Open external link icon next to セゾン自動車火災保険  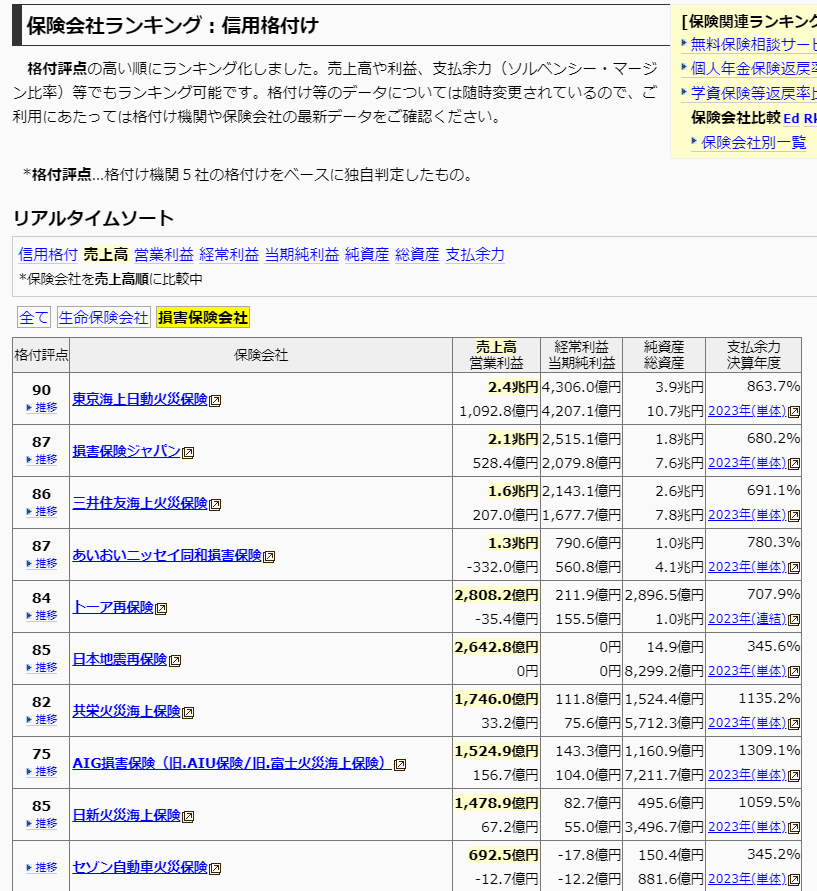[x=215, y=868]
